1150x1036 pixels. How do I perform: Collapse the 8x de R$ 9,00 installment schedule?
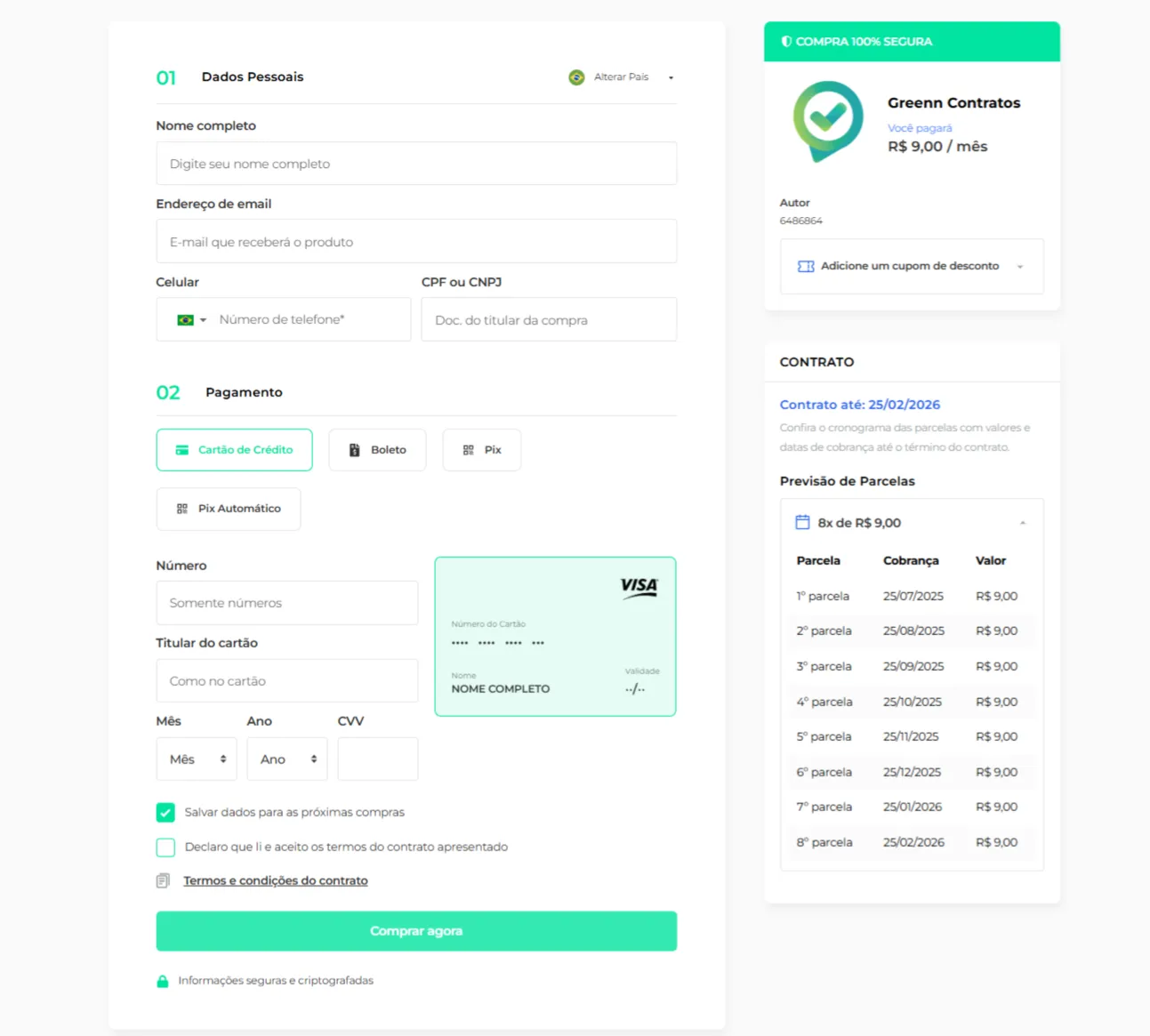pos(912,523)
